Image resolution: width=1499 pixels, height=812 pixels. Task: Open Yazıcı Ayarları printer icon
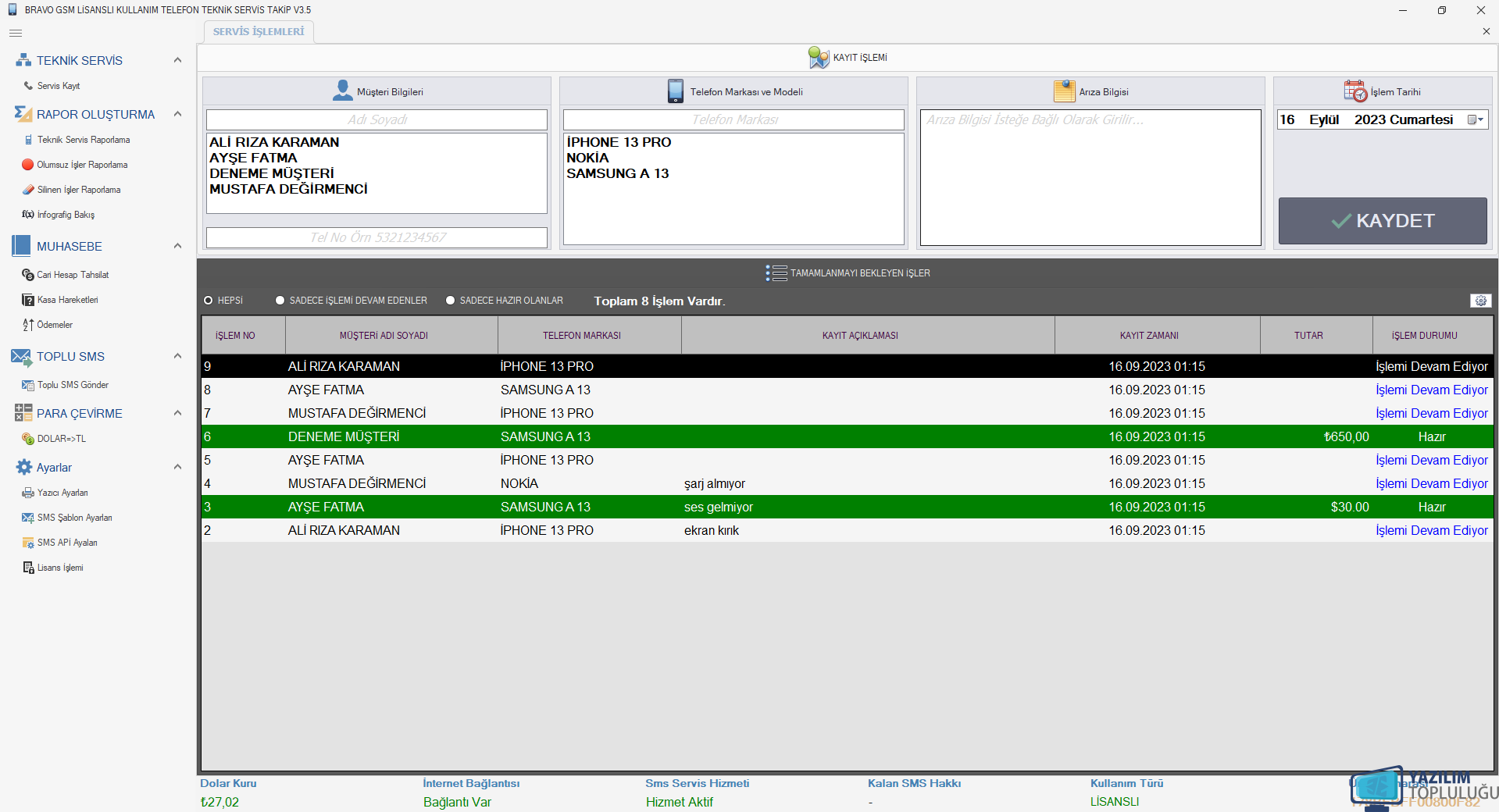point(28,493)
